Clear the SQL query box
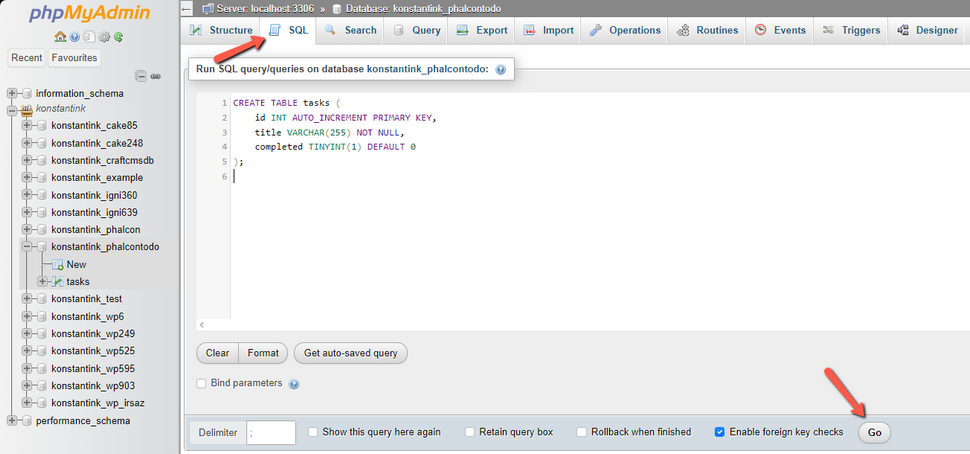Viewport: 970px width, 454px height. 217,353
